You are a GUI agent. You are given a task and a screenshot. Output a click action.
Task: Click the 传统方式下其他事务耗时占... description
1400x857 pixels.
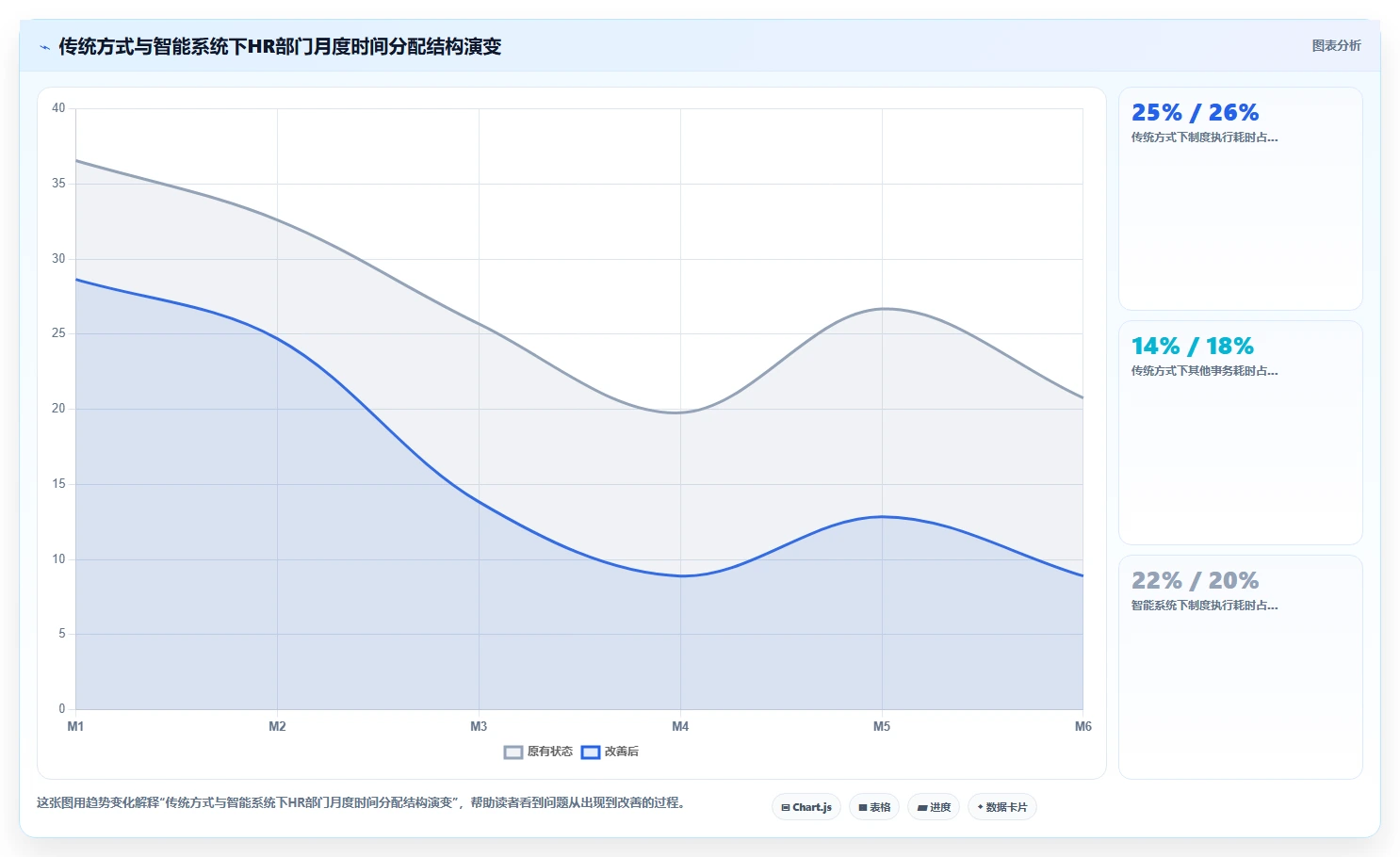click(x=1204, y=371)
